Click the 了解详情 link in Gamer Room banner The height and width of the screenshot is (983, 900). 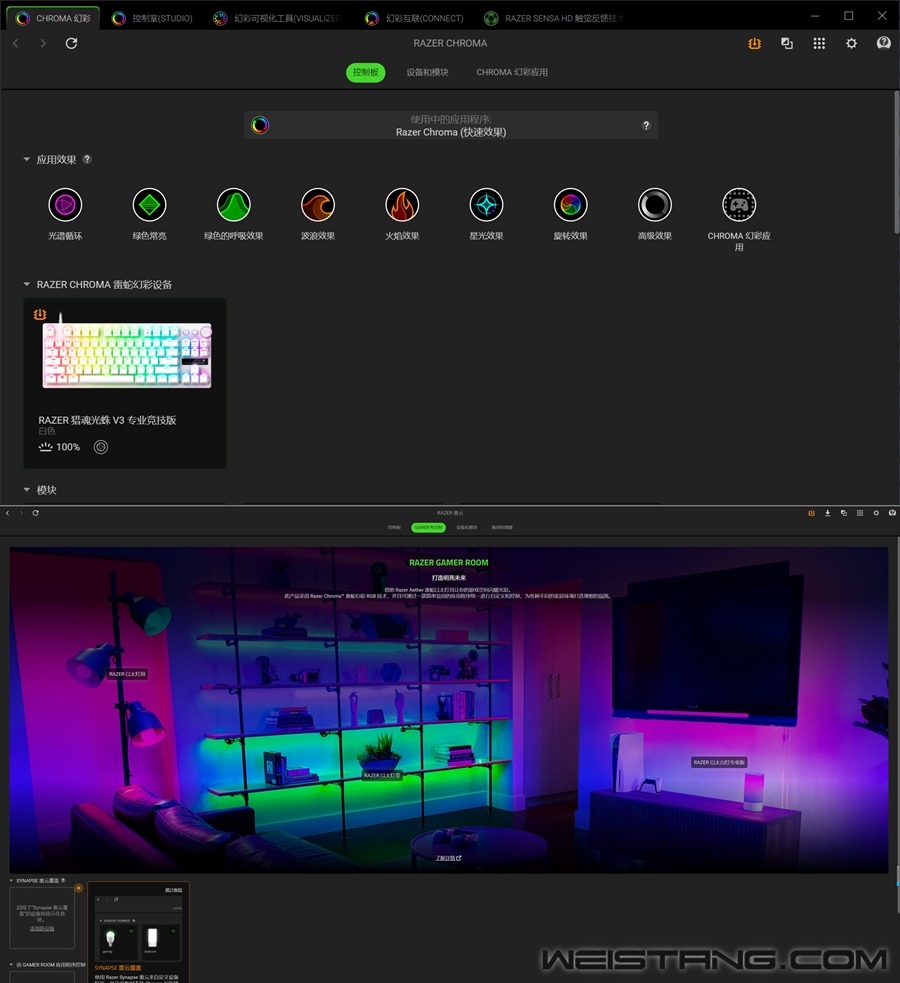(x=449, y=858)
